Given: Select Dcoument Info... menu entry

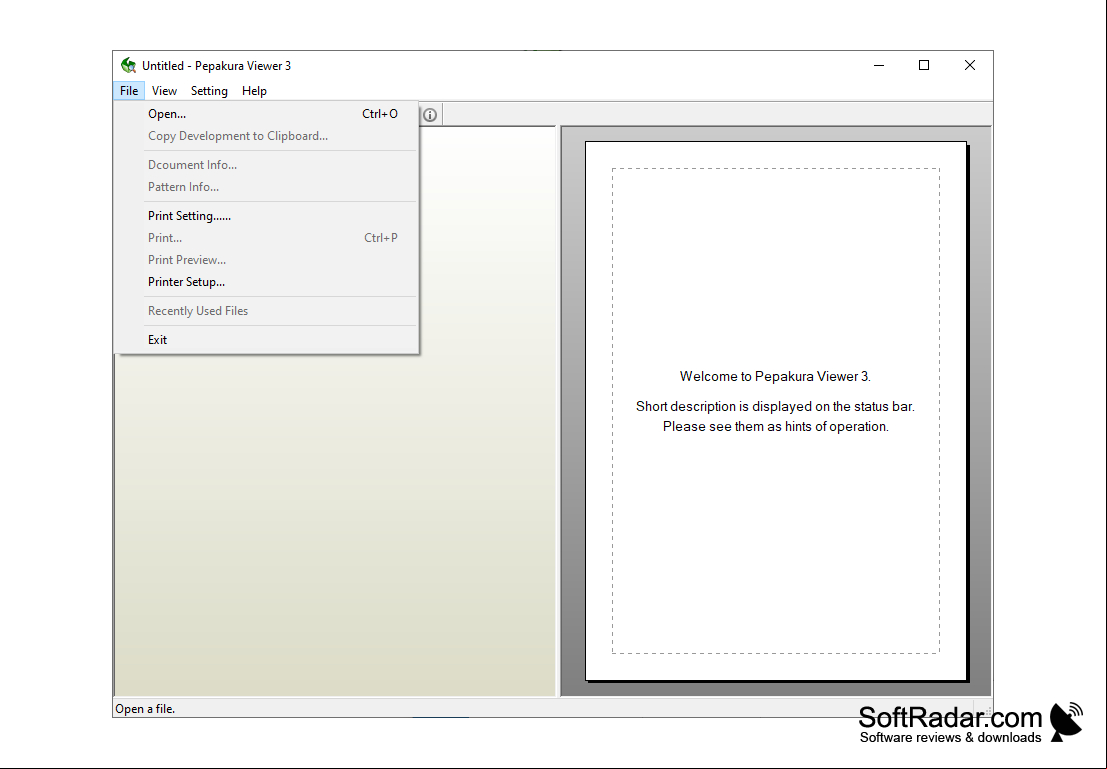Looking at the screenshot, I should click(267, 165).
